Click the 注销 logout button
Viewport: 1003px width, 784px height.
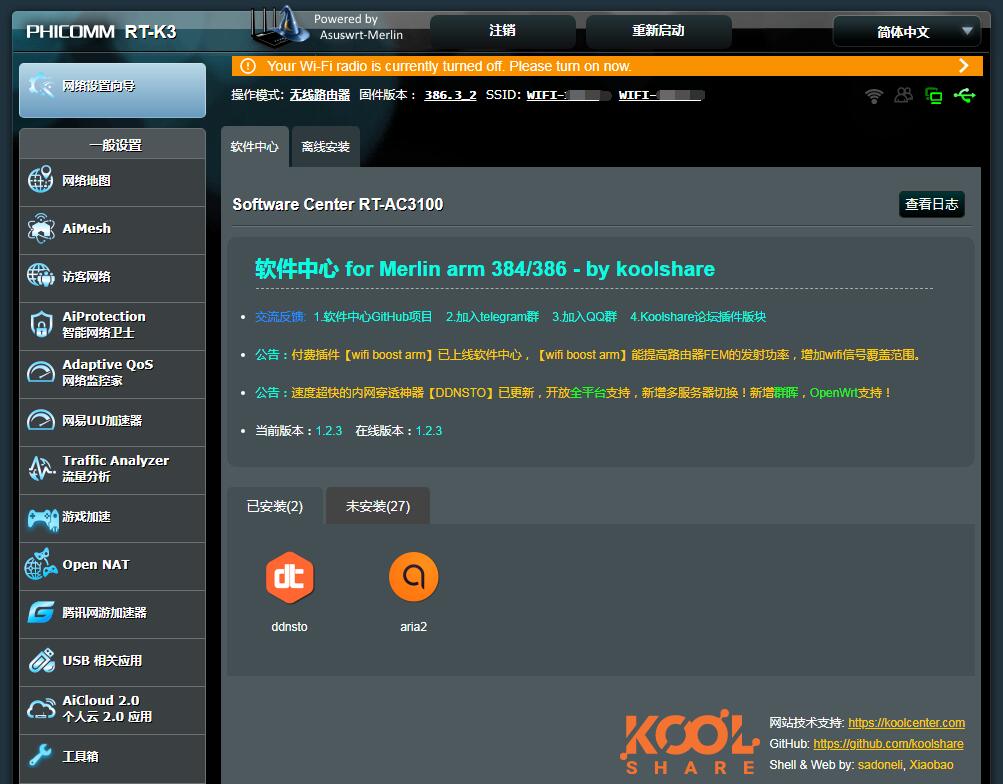(502, 31)
